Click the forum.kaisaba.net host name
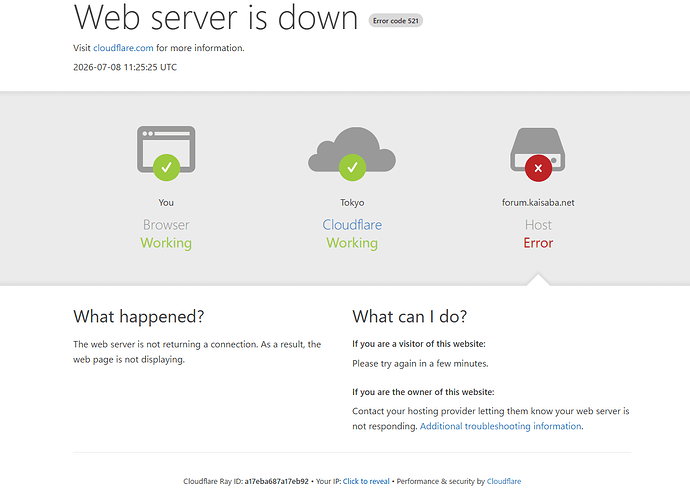This screenshot has height=488, width=690. click(x=538, y=202)
